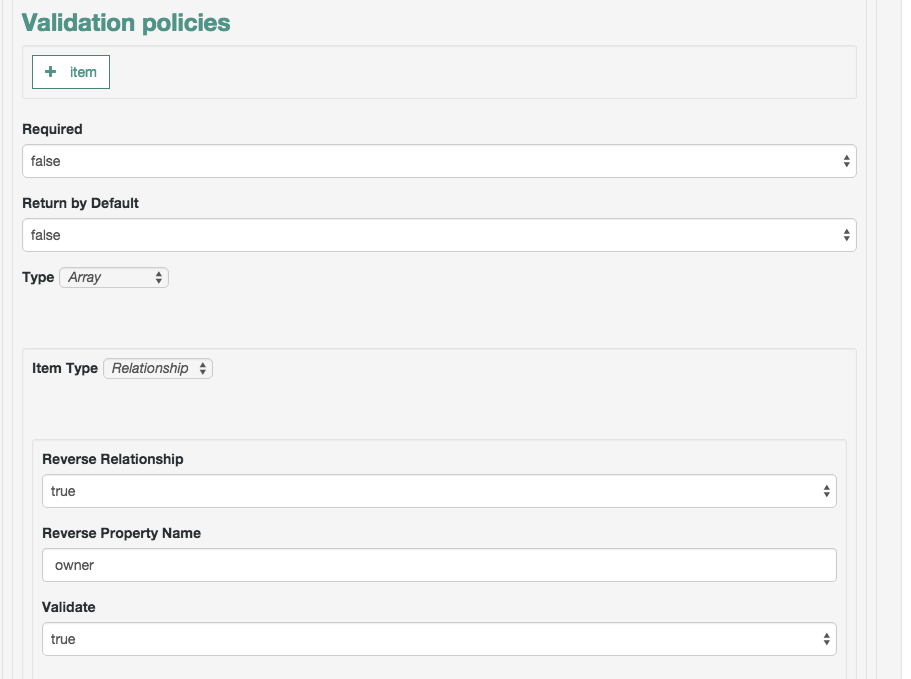Click the Validate field label
The width and height of the screenshot is (911, 679).
(69, 607)
